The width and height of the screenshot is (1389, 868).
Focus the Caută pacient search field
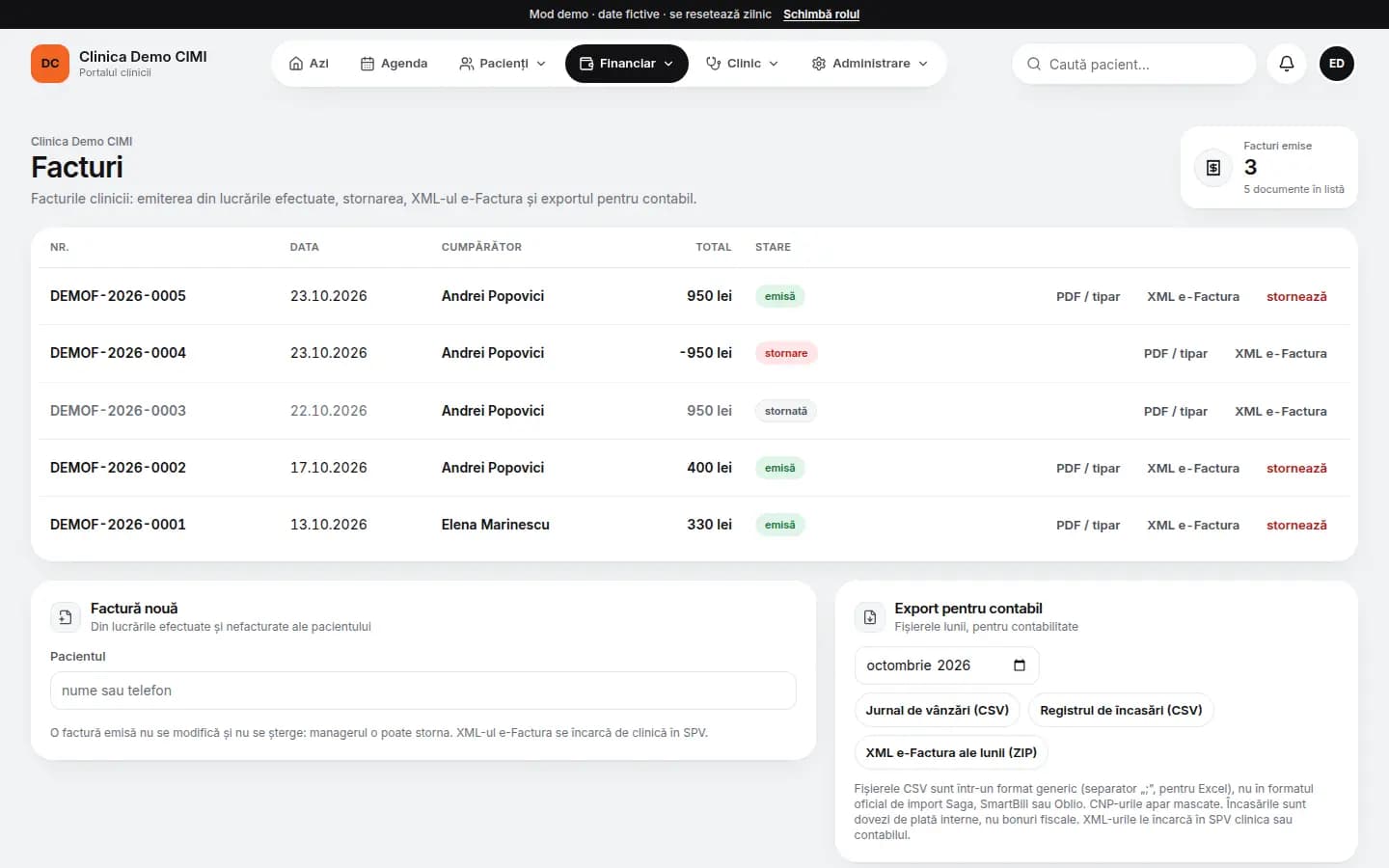(x=1134, y=64)
